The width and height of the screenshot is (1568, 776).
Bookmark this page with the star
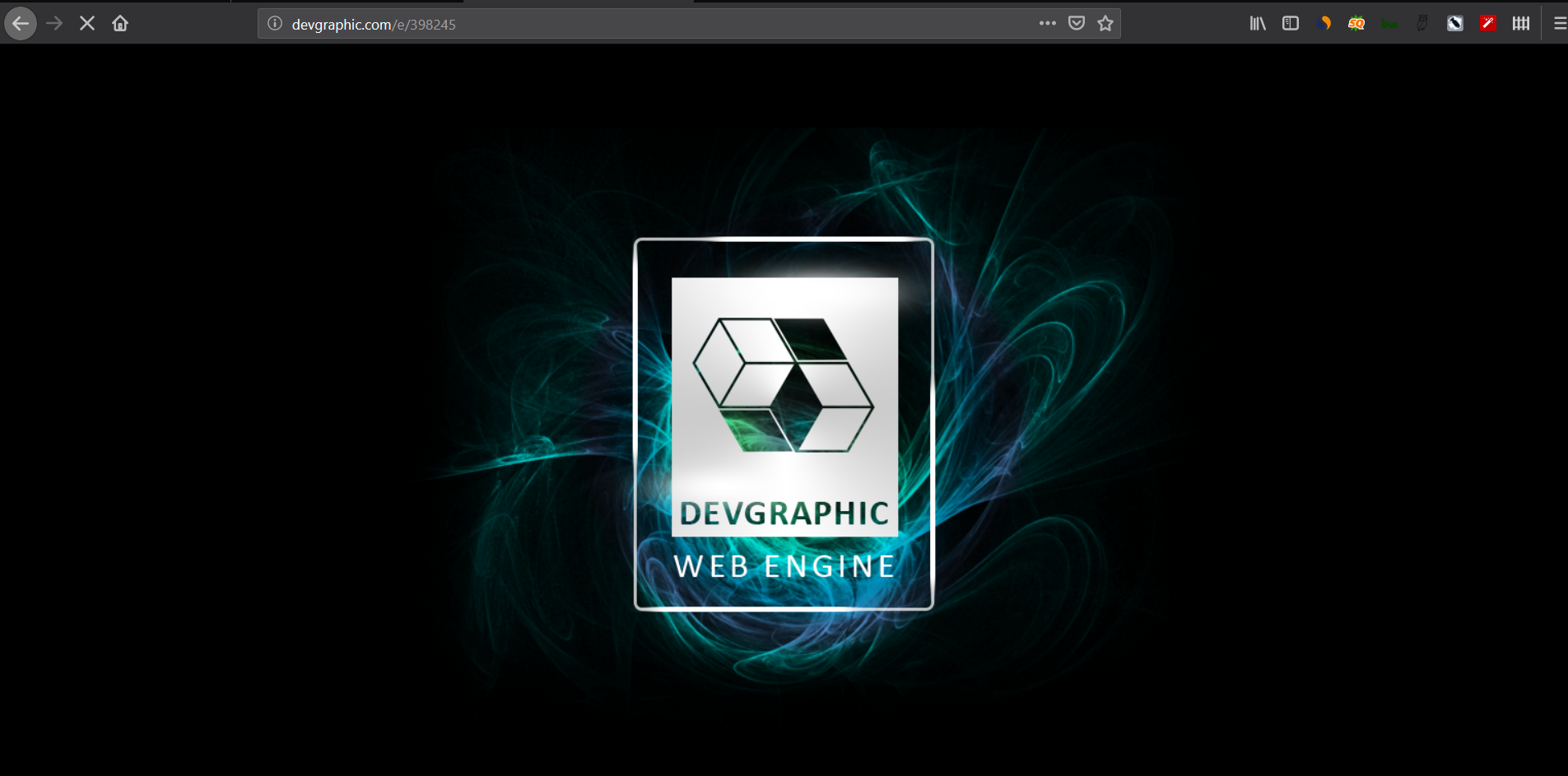coord(1104,24)
